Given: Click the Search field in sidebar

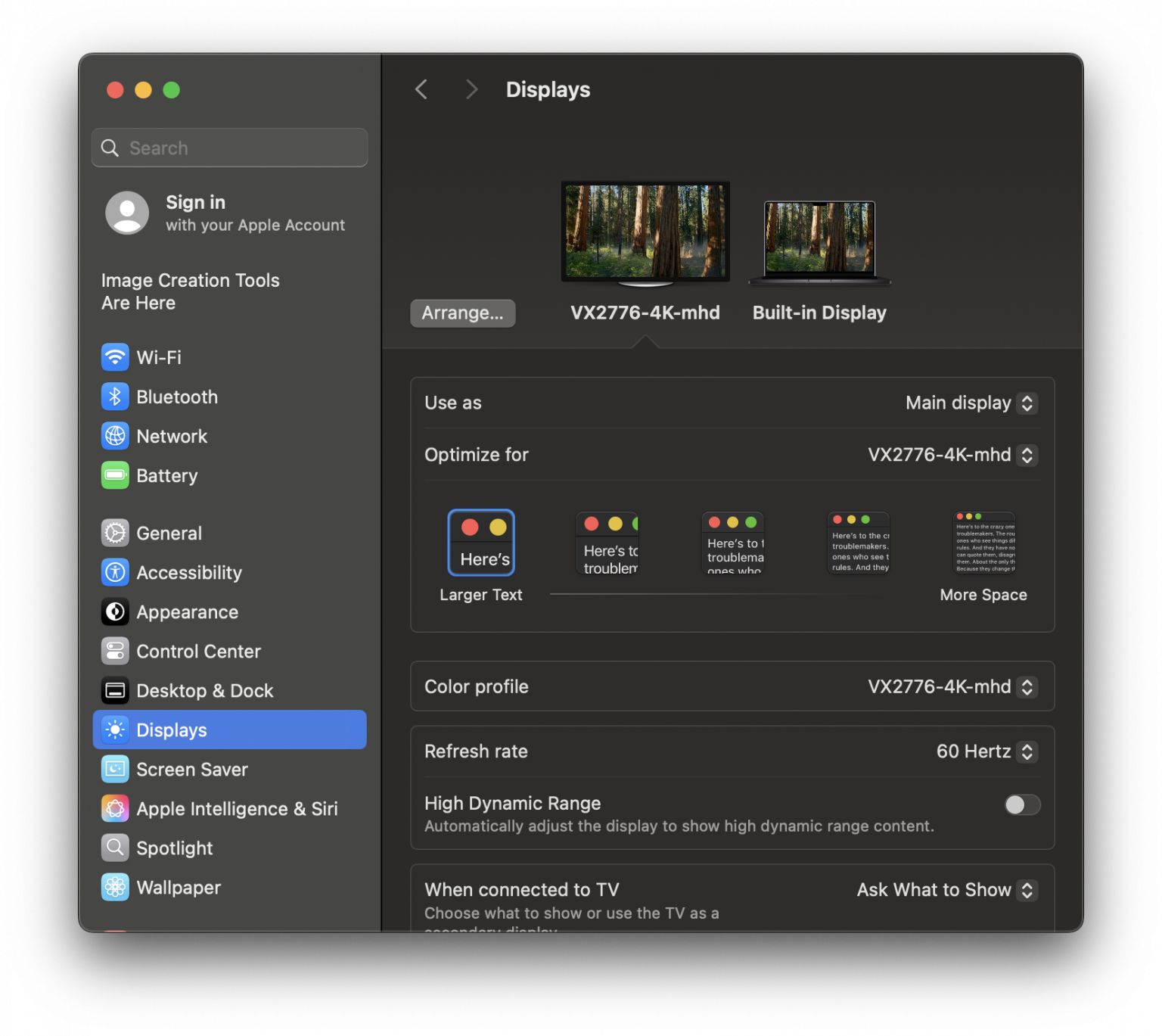Looking at the screenshot, I should (230, 148).
